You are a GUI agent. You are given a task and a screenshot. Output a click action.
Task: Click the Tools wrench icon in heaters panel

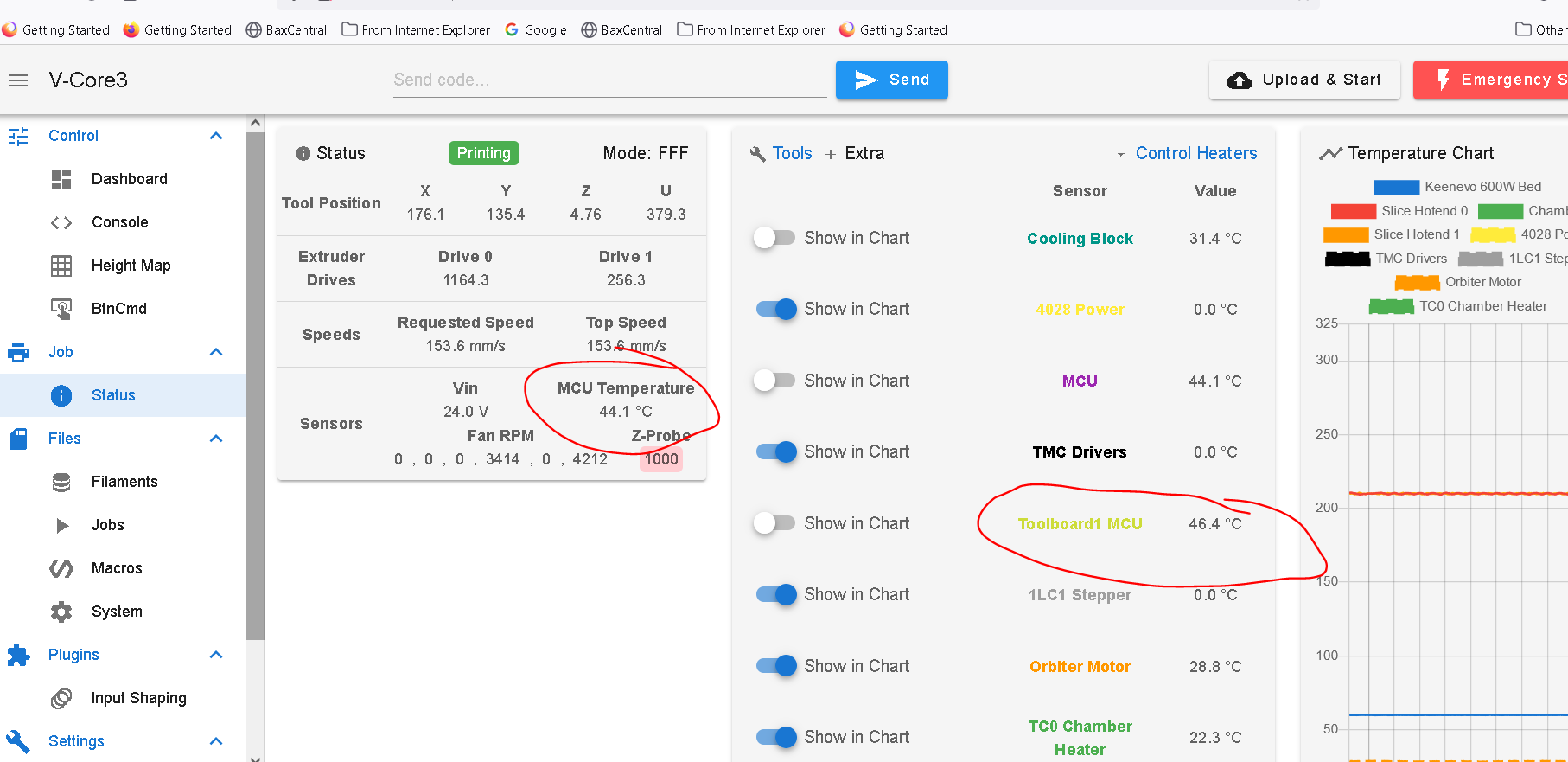coord(757,154)
